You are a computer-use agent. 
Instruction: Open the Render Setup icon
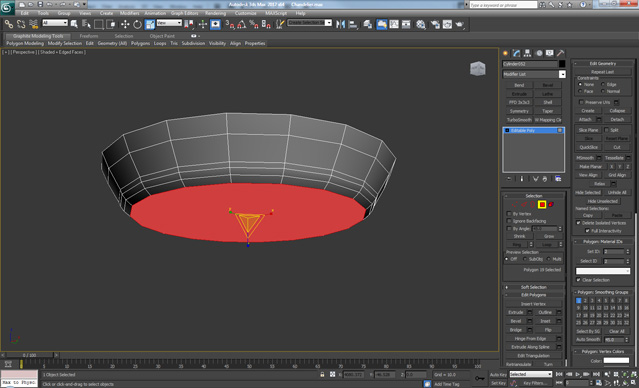click(x=435, y=24)
